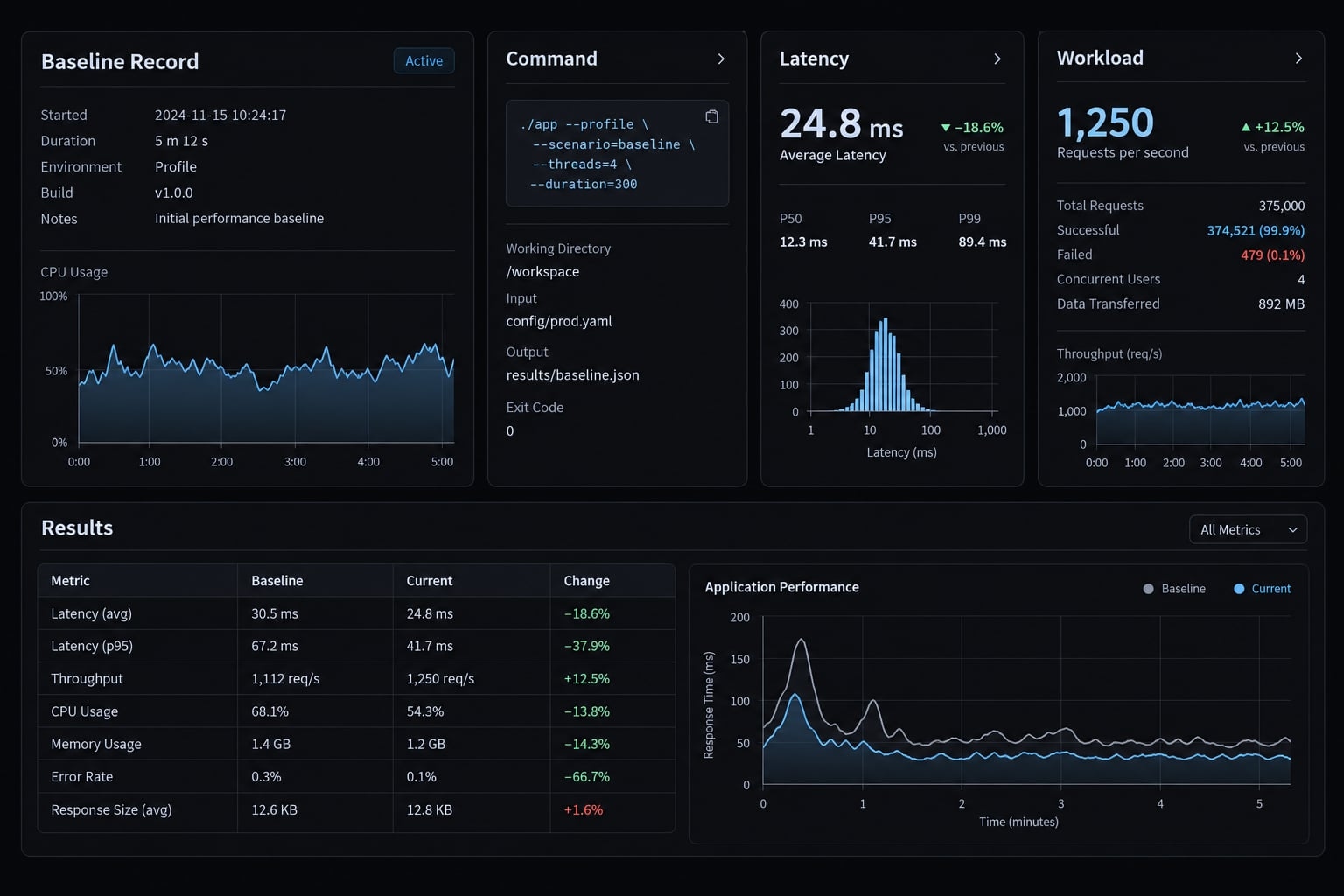Click the +1.6% change value

584,809
